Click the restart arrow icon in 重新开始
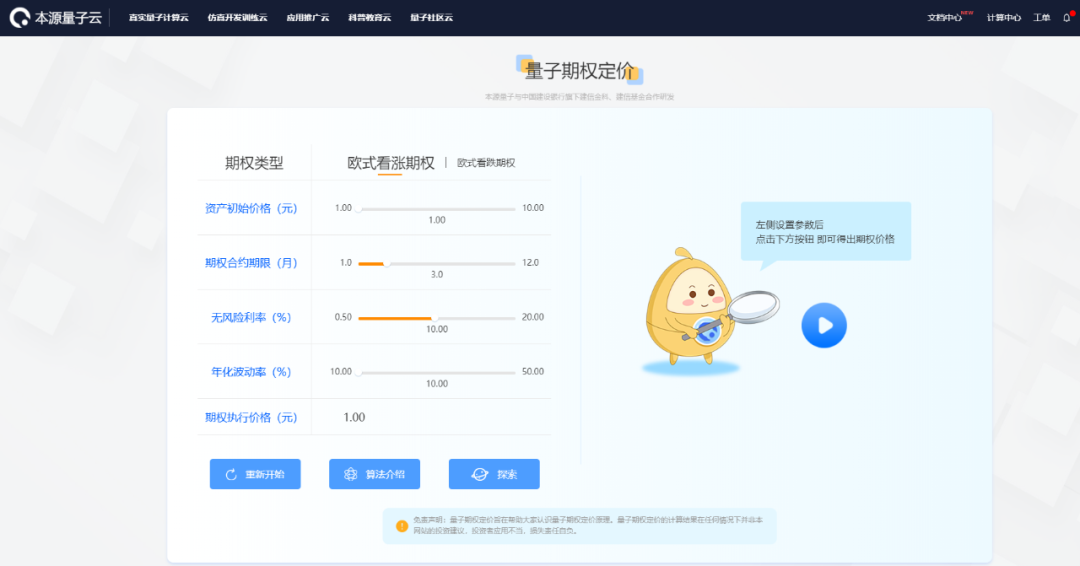Viewport: 1080px width, 566px height. [x=231, y=474]
